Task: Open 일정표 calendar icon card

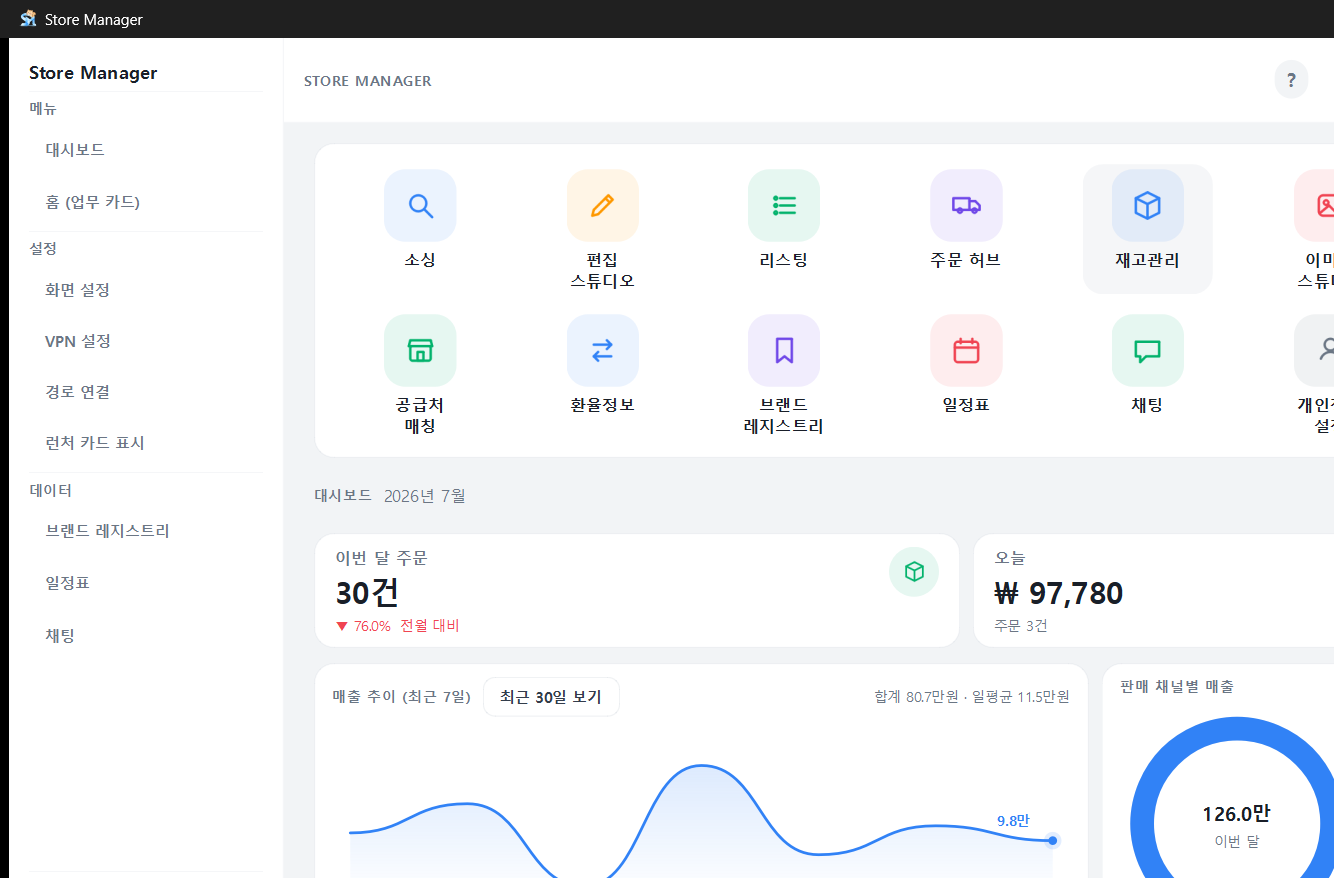Action: [966, 351]
